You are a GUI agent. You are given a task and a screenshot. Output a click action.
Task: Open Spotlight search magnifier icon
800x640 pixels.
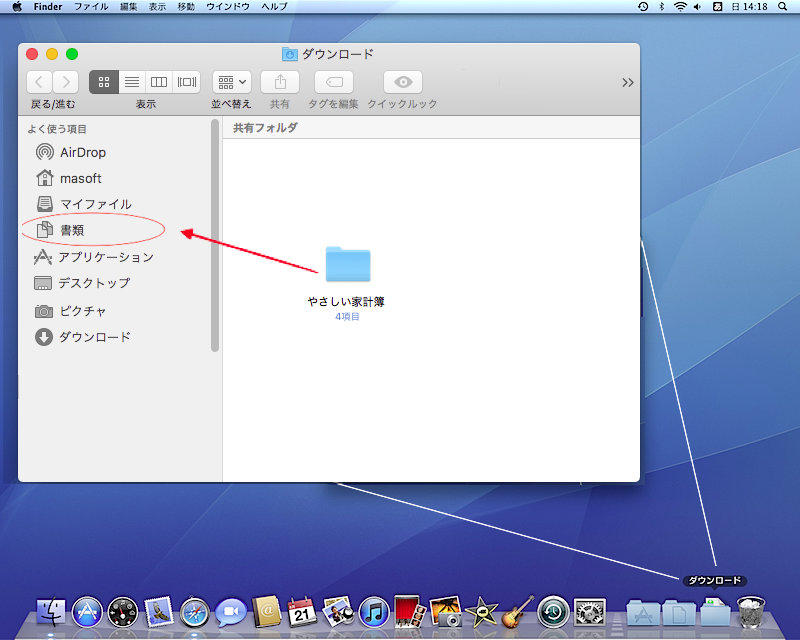[x=783, y=7]
